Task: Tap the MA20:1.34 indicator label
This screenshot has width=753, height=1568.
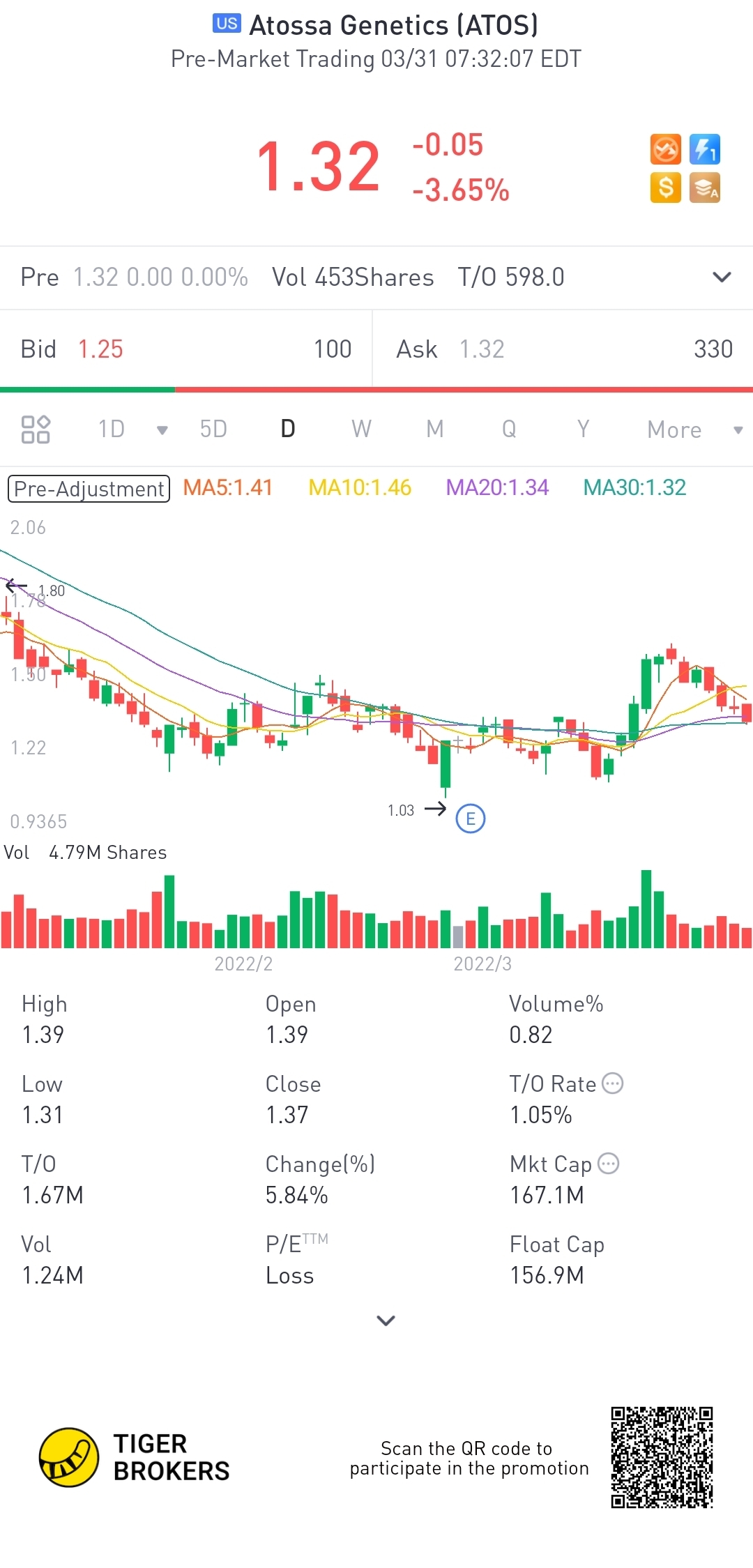Action: 497,487
